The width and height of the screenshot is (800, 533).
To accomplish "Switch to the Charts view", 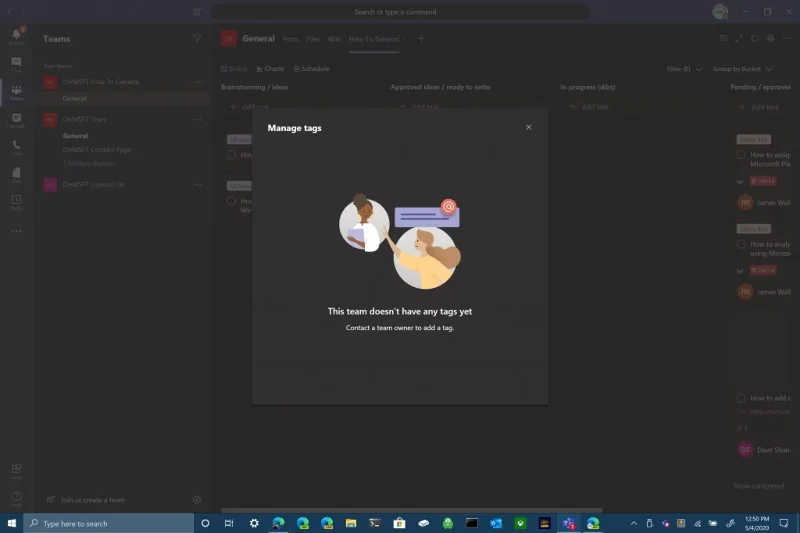I will coord(270,69).
